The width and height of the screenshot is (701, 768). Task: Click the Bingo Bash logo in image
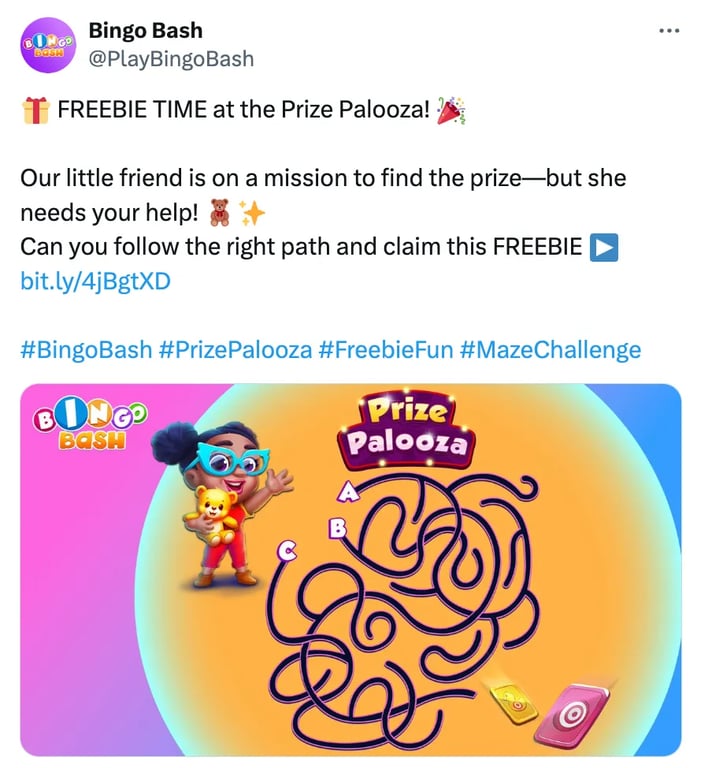click(x=90, y=425)
